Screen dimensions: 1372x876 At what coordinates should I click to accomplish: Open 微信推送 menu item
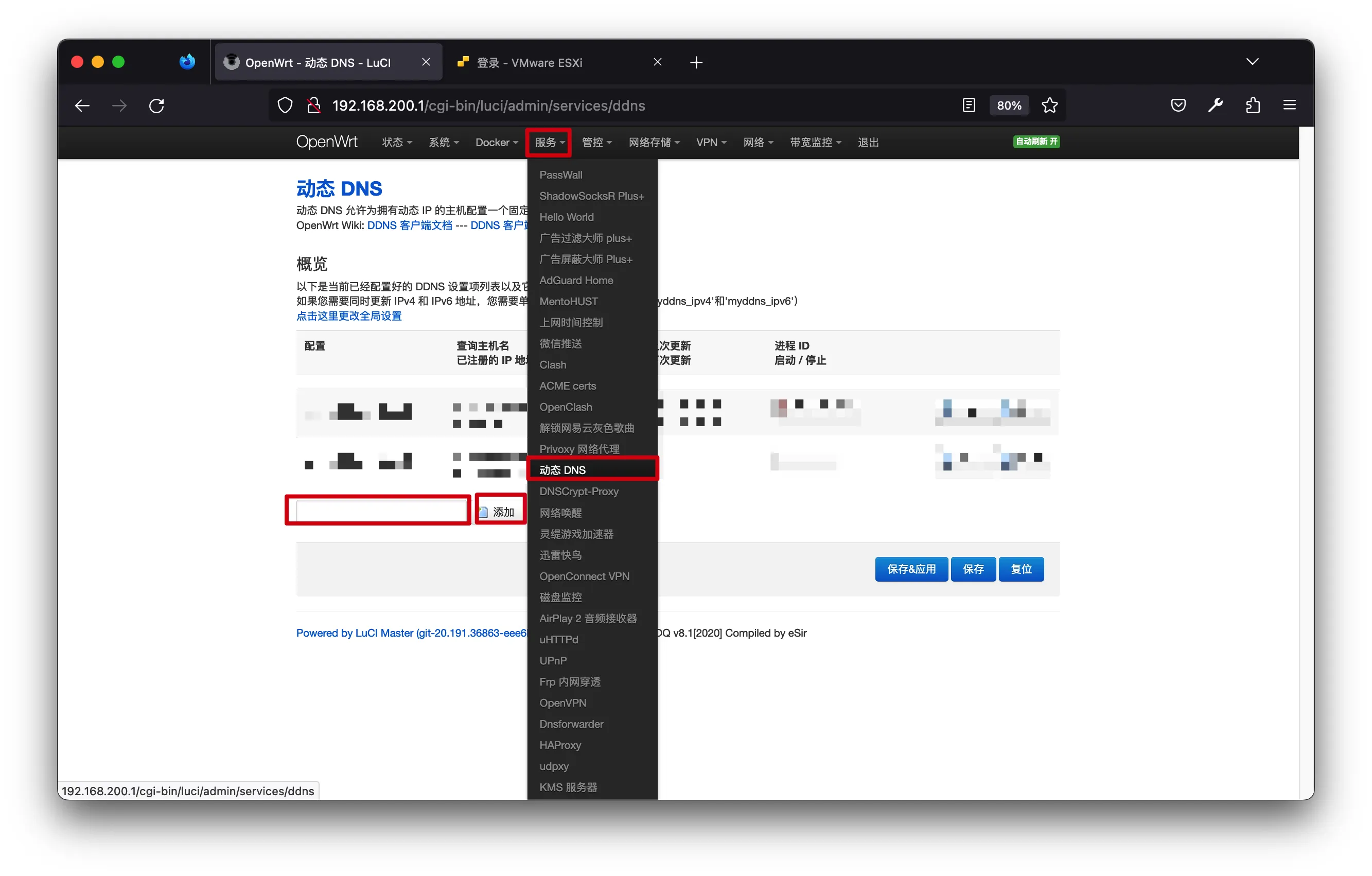coord(592,344)
